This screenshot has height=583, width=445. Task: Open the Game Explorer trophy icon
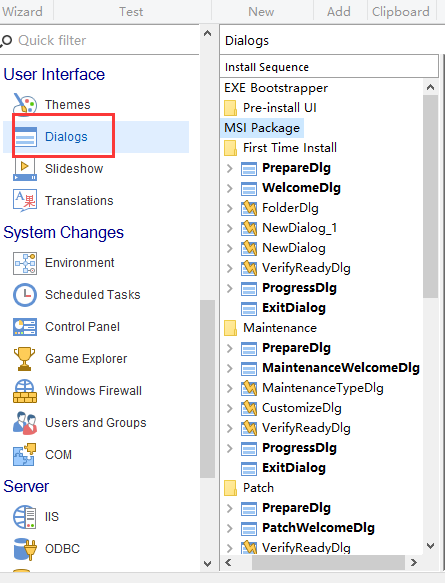pyautogui.click(x=25, y=359)
